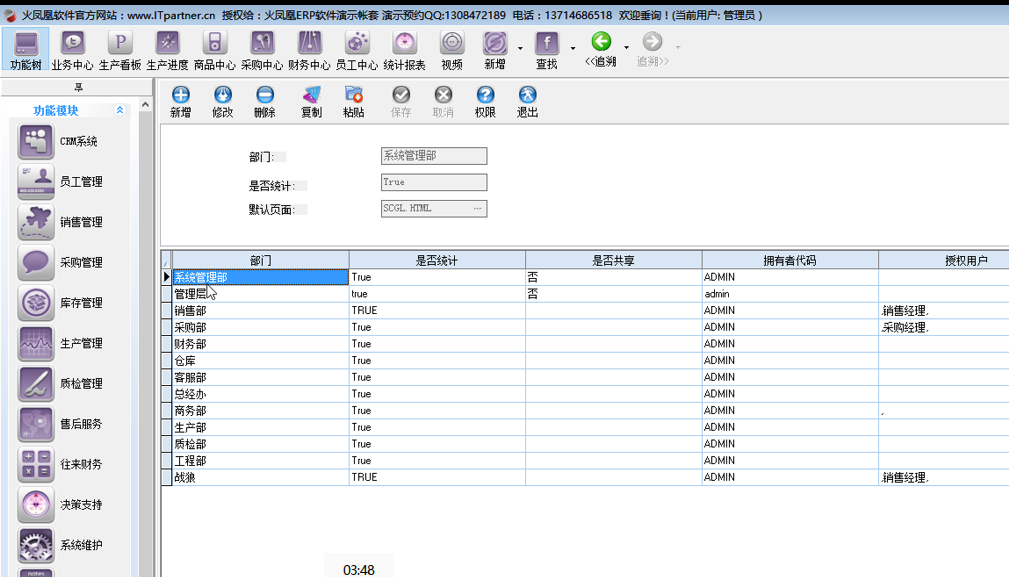Screen dimensions: 1009x577
Task: Click the 复制 copy icon
Action: click(311, 102)
